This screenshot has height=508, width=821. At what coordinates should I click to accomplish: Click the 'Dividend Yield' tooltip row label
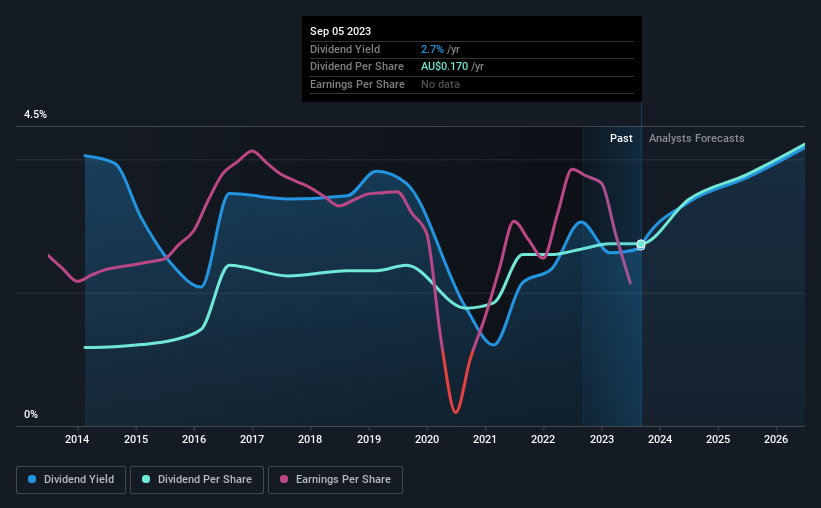coord(345,49)
